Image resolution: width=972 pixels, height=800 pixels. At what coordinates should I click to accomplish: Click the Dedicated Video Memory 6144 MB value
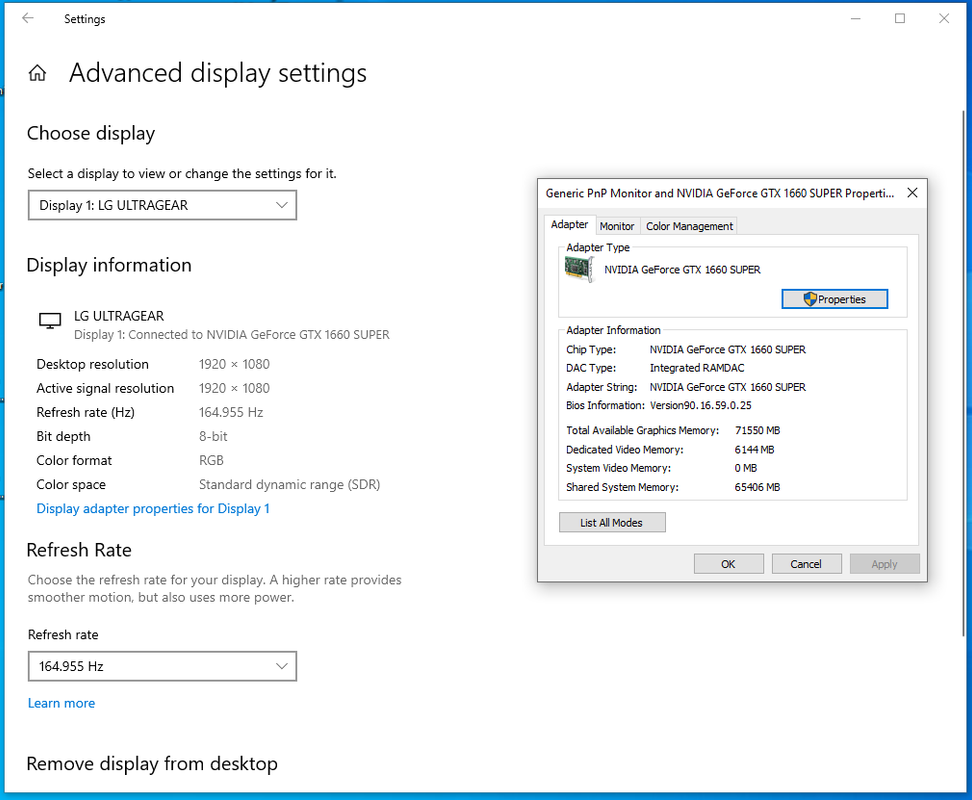pos(754,449)
